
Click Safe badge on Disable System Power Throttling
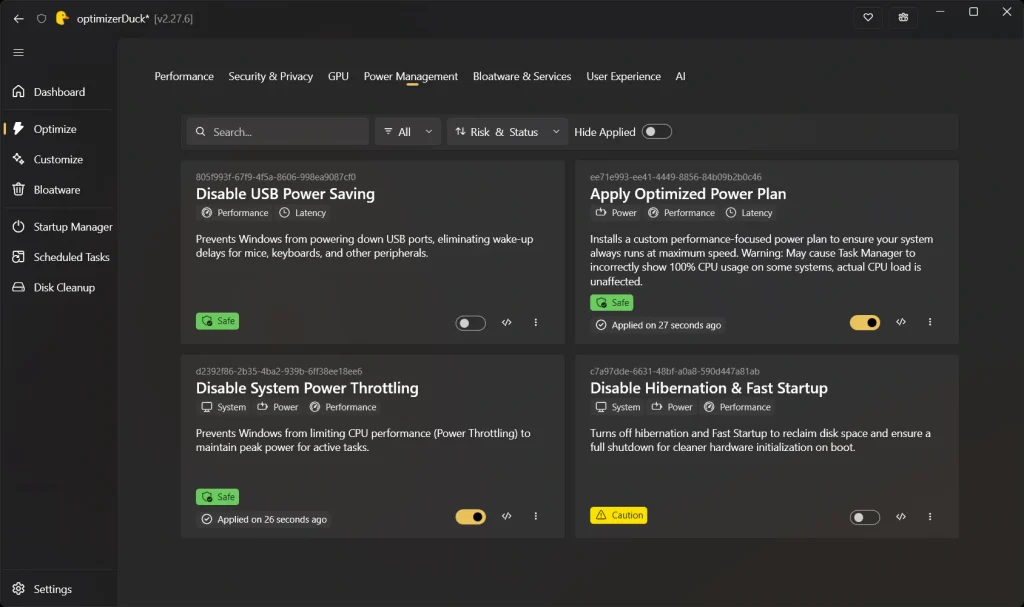(217, 497)
